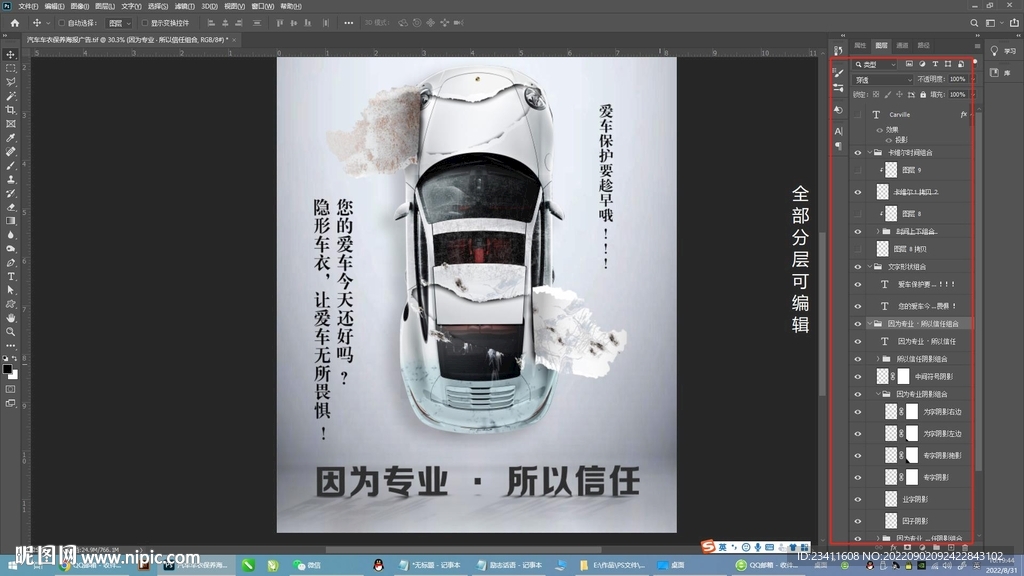The image size is (1024, 576).
Task: Click the filter by text layers icon
Action: pos(935,64)
